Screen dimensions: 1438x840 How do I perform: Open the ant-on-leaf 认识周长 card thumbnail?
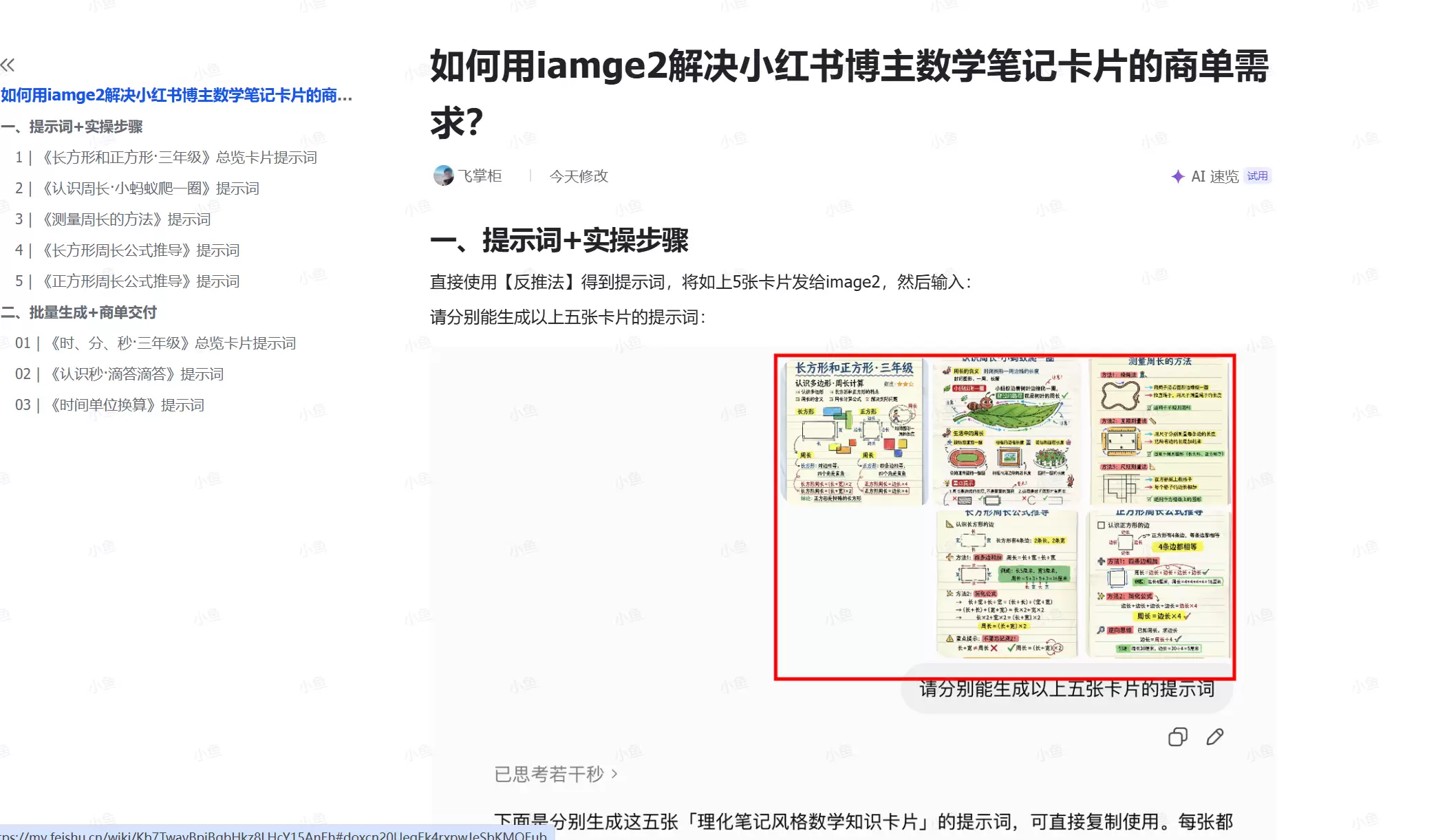tap(1007, 431)
